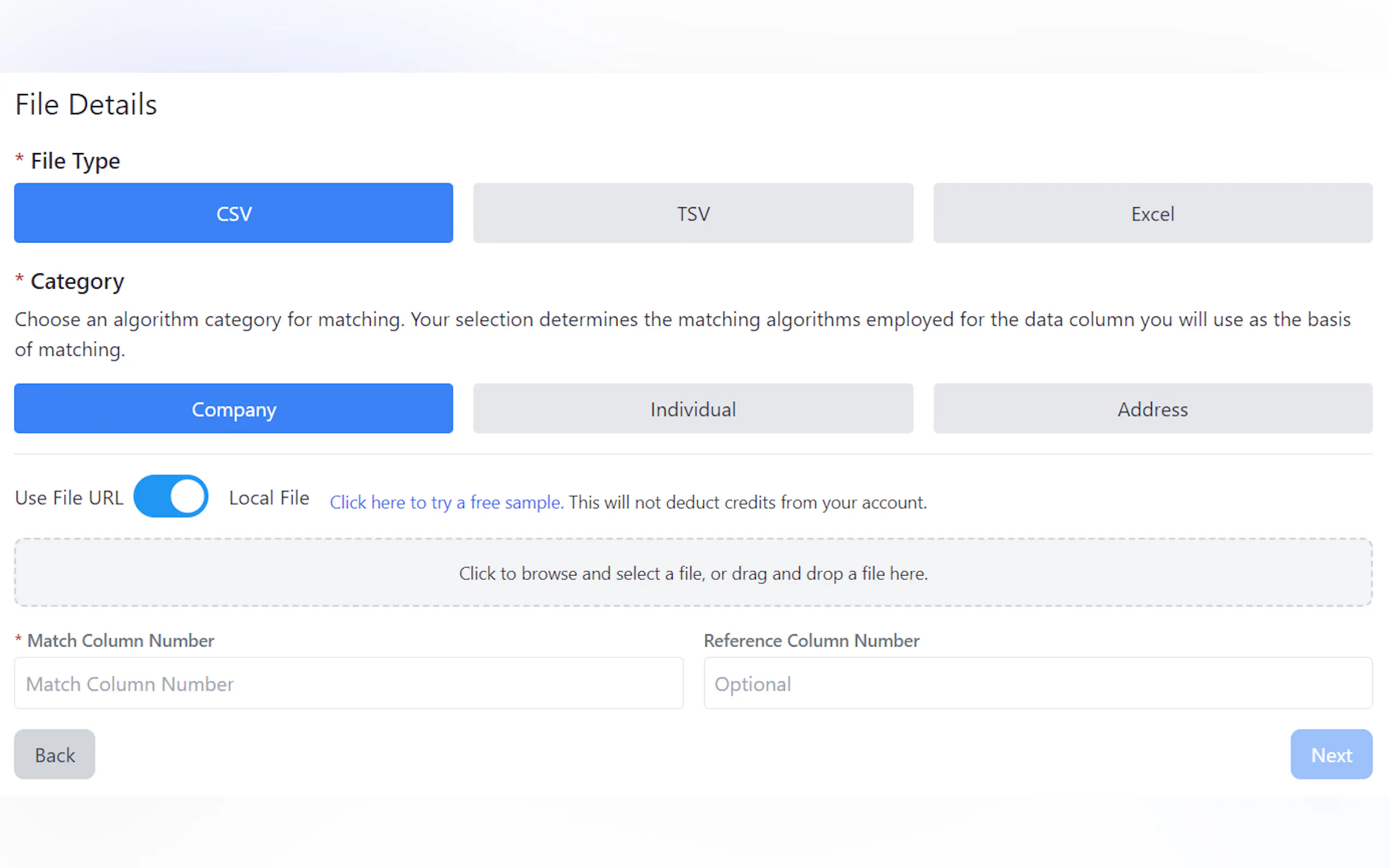Pick the Excel file type option
This screenshot has height=868, width=1389.
1152,213
